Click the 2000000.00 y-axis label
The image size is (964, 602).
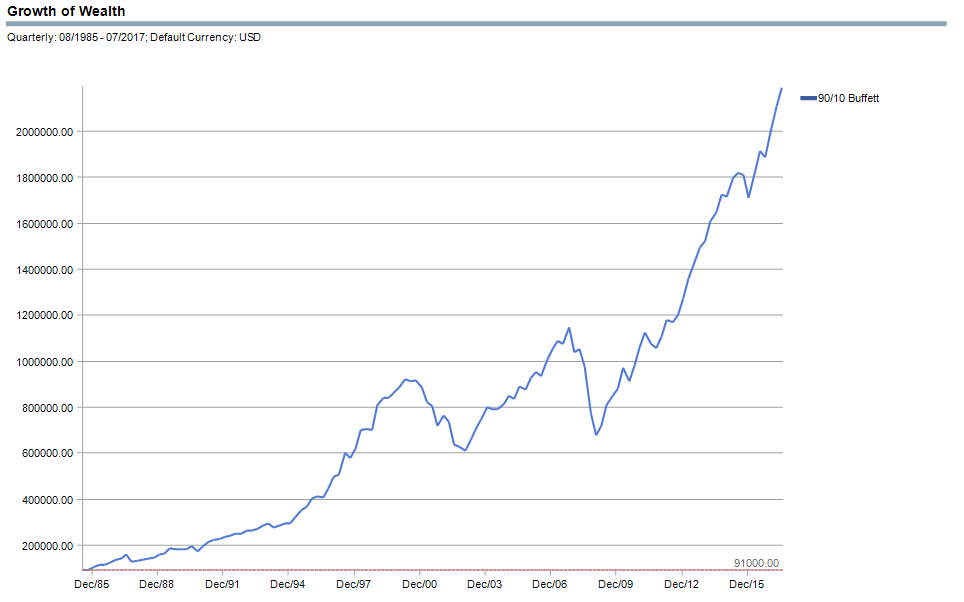[45, 132]
